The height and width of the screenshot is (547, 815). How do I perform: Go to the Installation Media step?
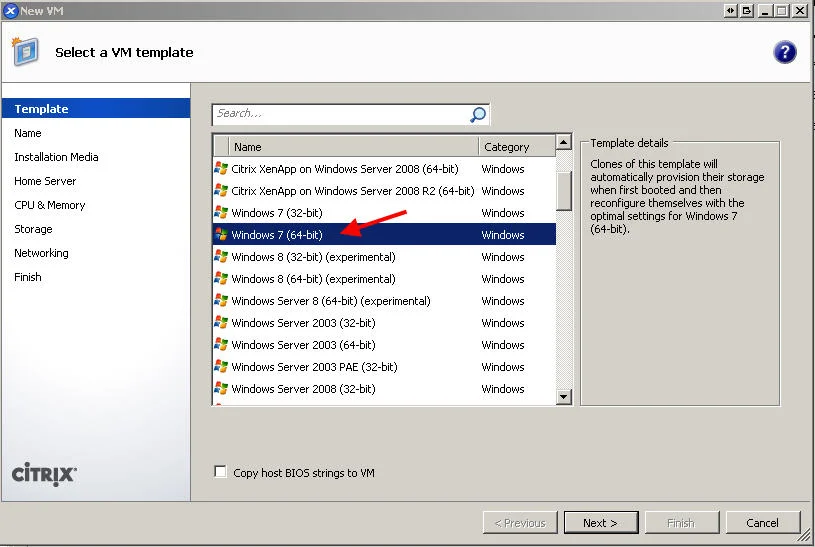click(x=56, y=157)
